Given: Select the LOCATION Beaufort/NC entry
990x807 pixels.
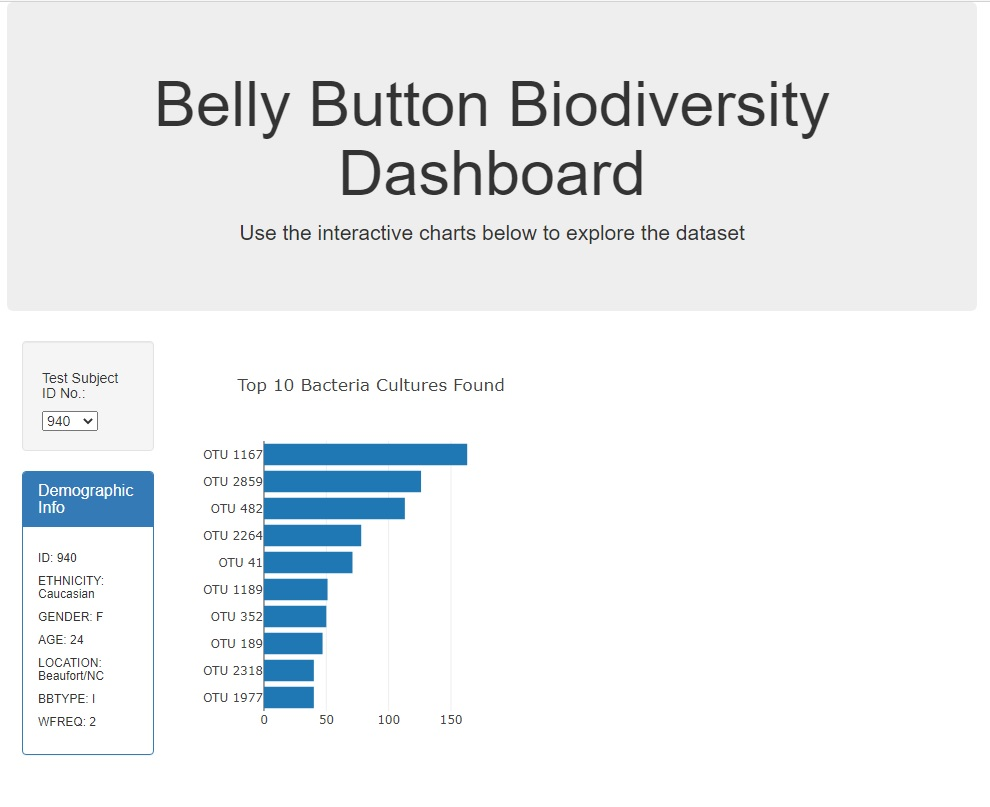Looking at the screenshot, I should point(71,668).
